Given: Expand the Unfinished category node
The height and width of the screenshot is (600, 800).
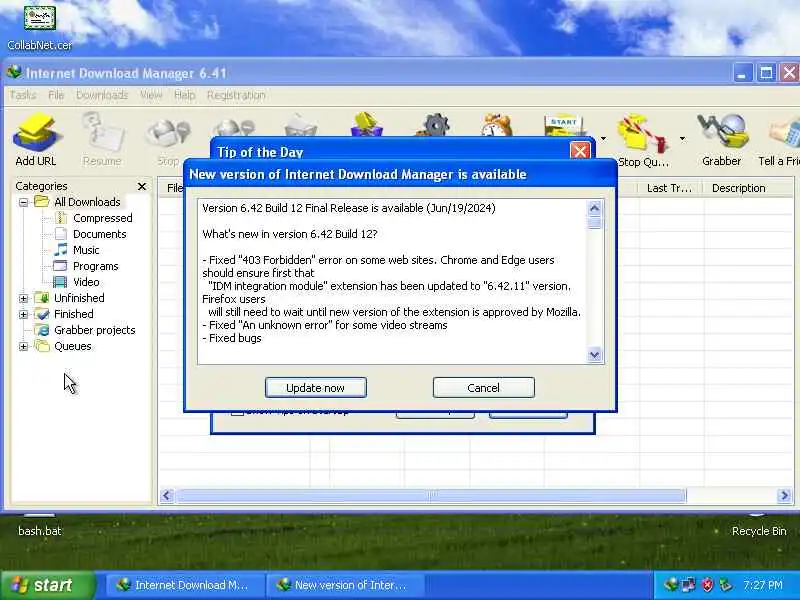Looking at the screenshot, I should [x=23, y=298].
